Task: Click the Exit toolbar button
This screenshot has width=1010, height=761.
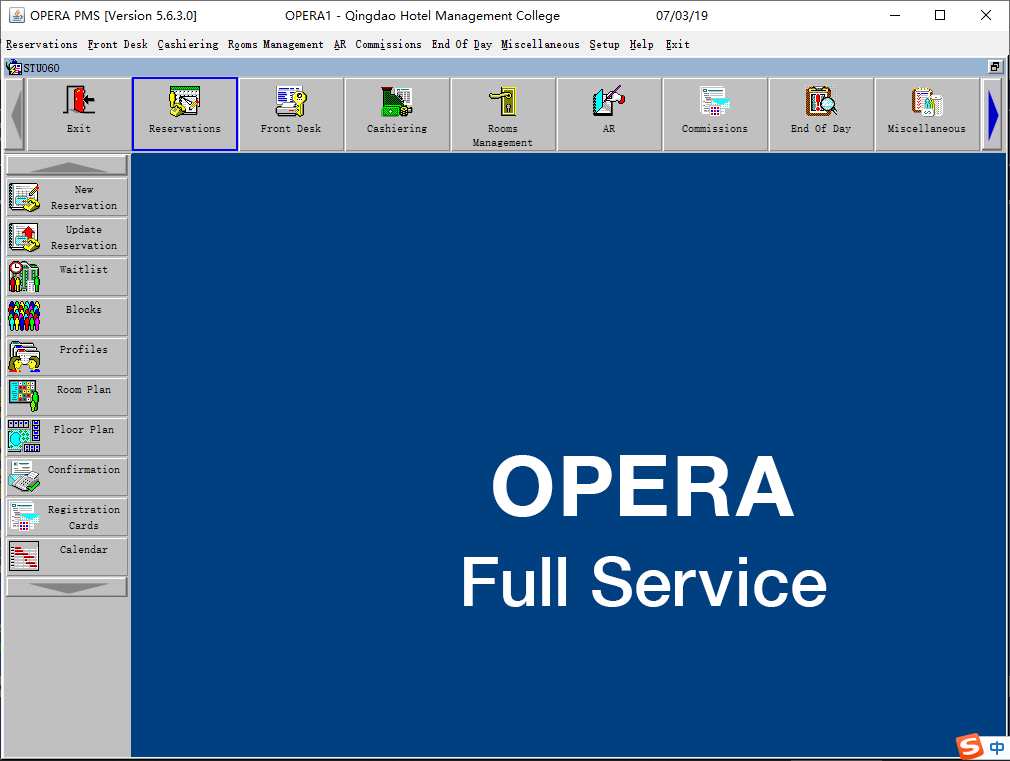Action: 79,114
